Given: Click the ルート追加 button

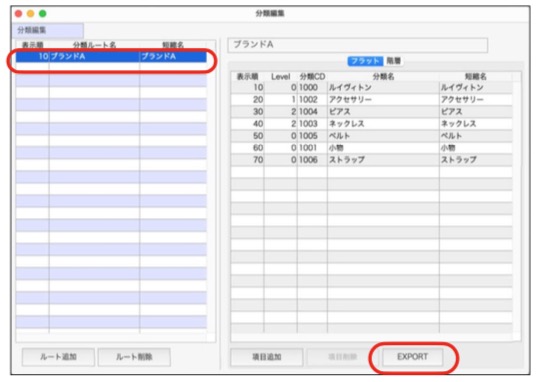Looking at the screenshot, I should (58, 357).
